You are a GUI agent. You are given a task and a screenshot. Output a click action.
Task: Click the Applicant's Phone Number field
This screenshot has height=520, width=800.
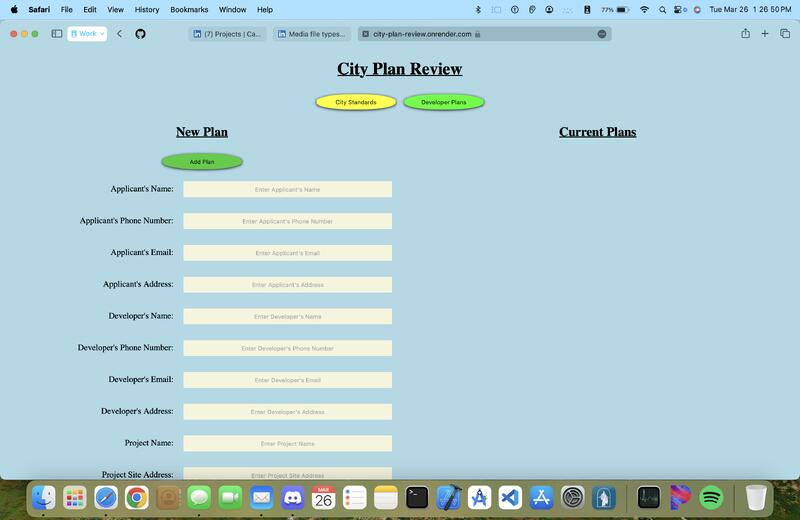coord(288,221)
